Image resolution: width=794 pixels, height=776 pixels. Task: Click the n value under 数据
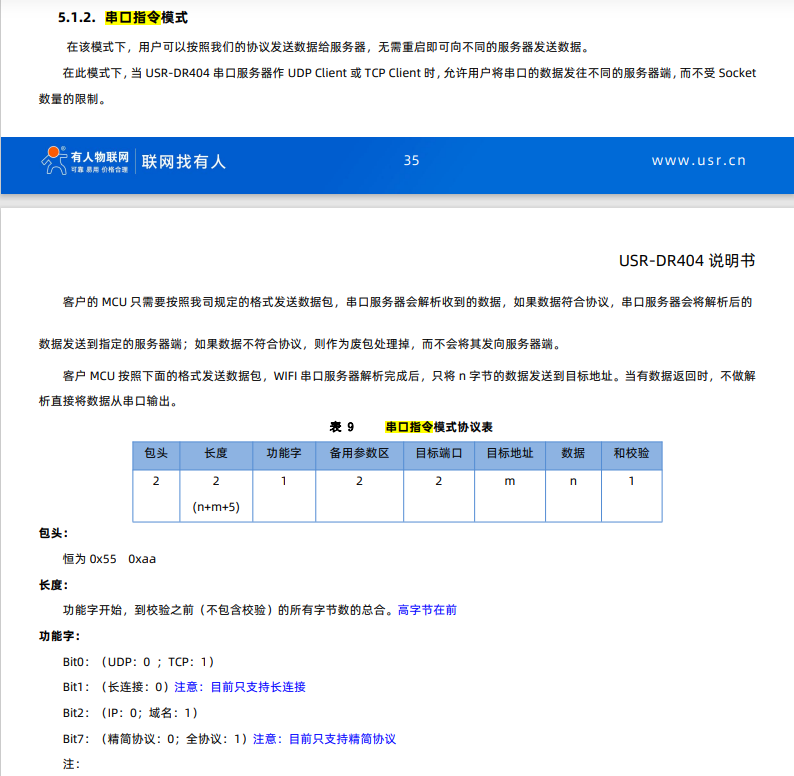click(x=573, y=481)
